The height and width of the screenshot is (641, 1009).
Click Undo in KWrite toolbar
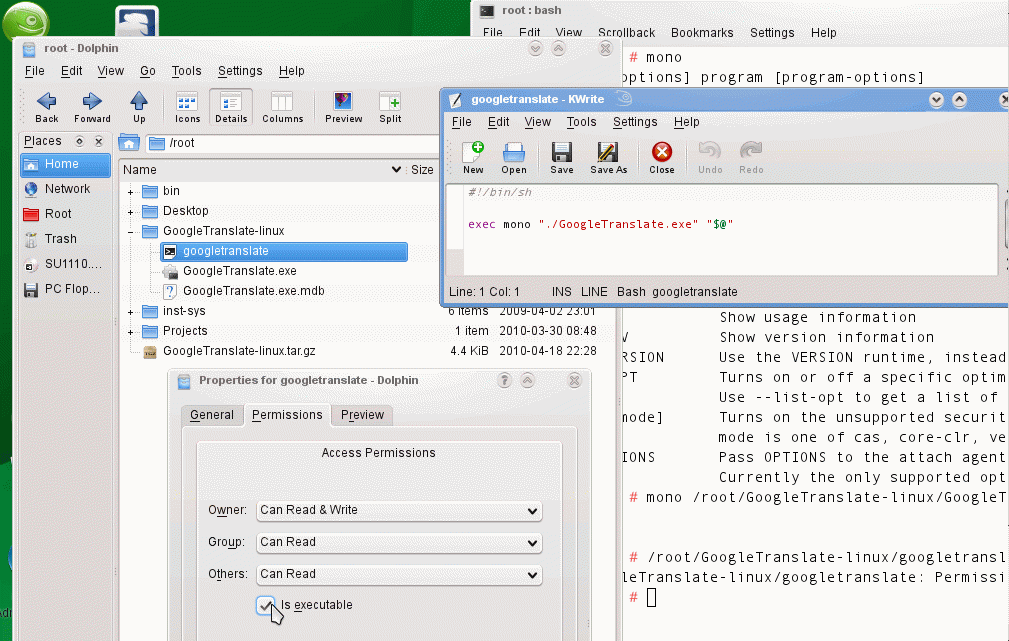[x=710, y=158]
